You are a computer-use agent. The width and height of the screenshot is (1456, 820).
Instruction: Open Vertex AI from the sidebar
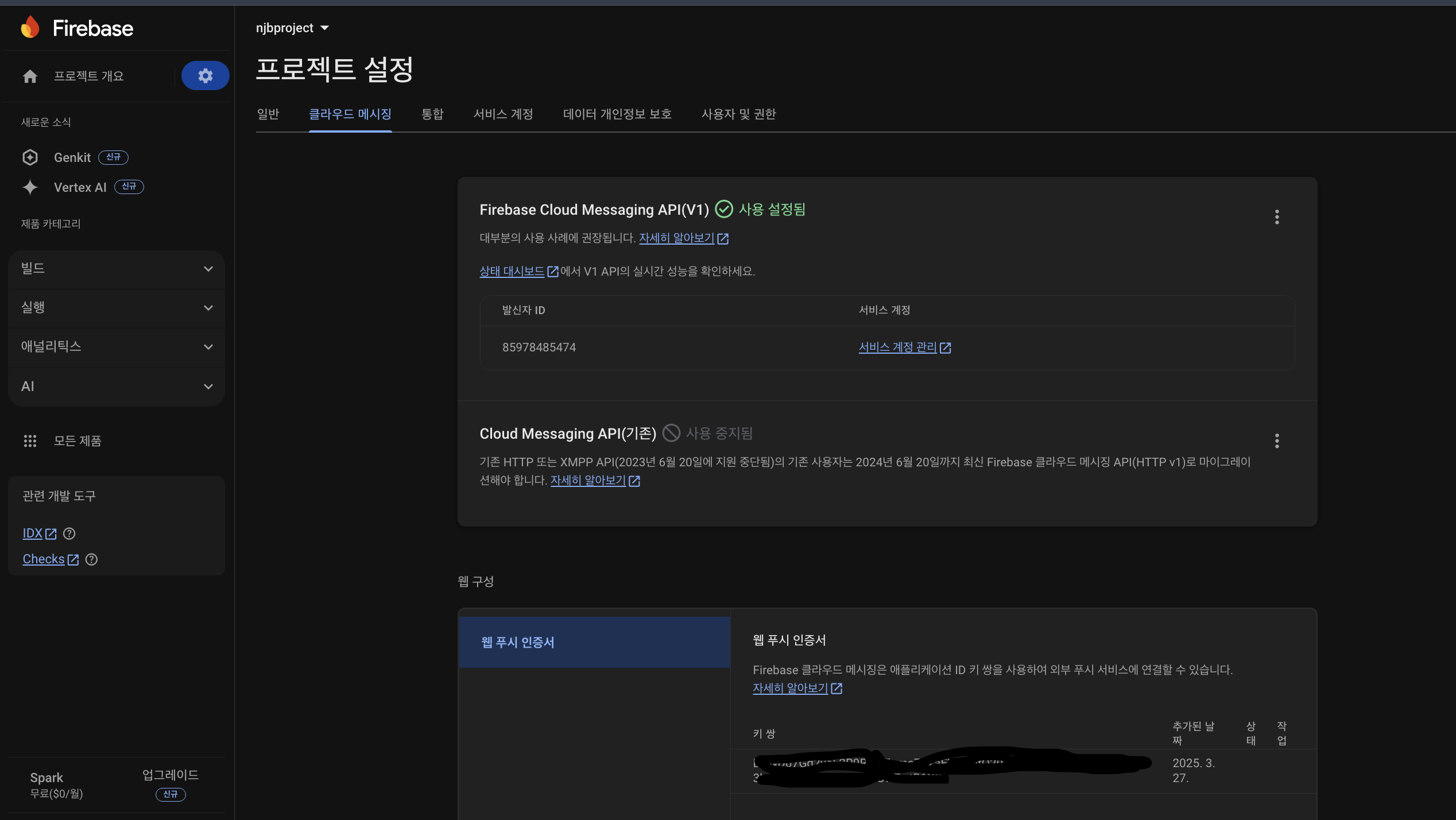(80, 187)
